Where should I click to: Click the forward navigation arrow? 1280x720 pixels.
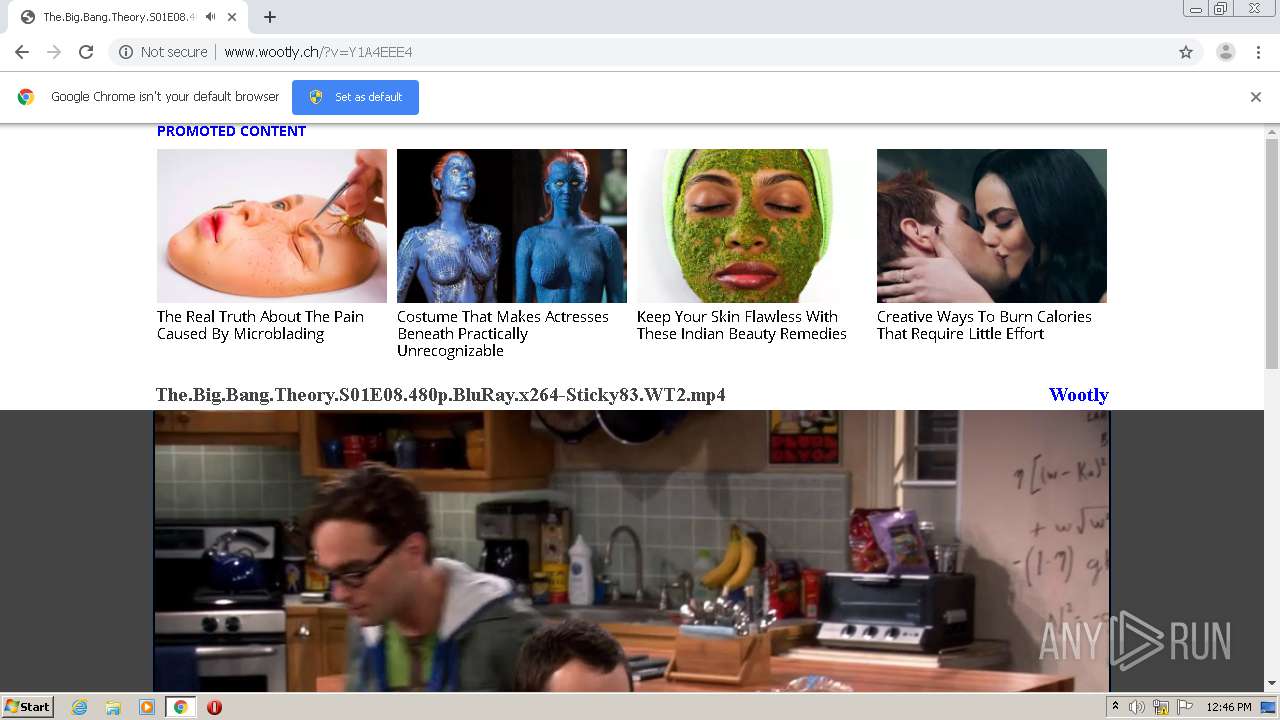tap(54, 52)
